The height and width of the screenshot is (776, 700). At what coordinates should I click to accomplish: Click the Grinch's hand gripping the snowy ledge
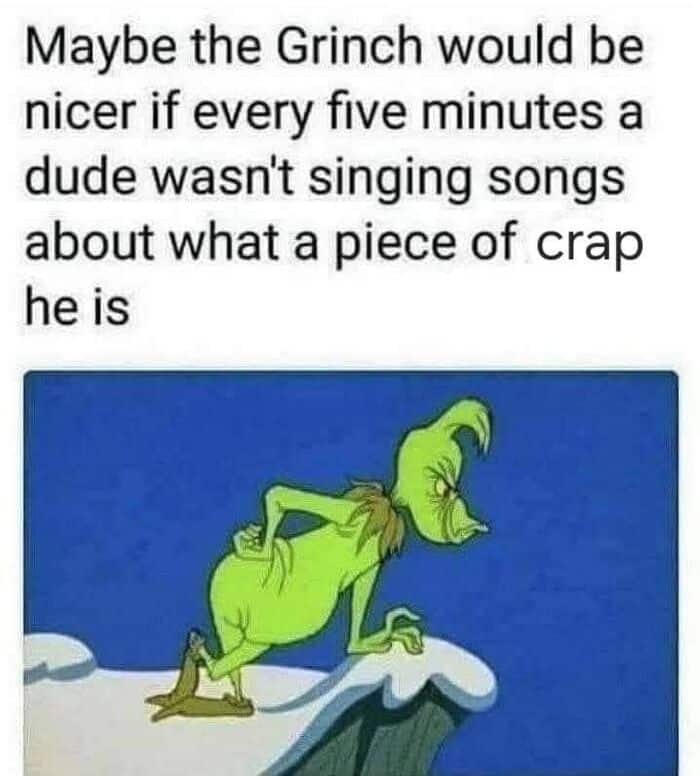405,631
